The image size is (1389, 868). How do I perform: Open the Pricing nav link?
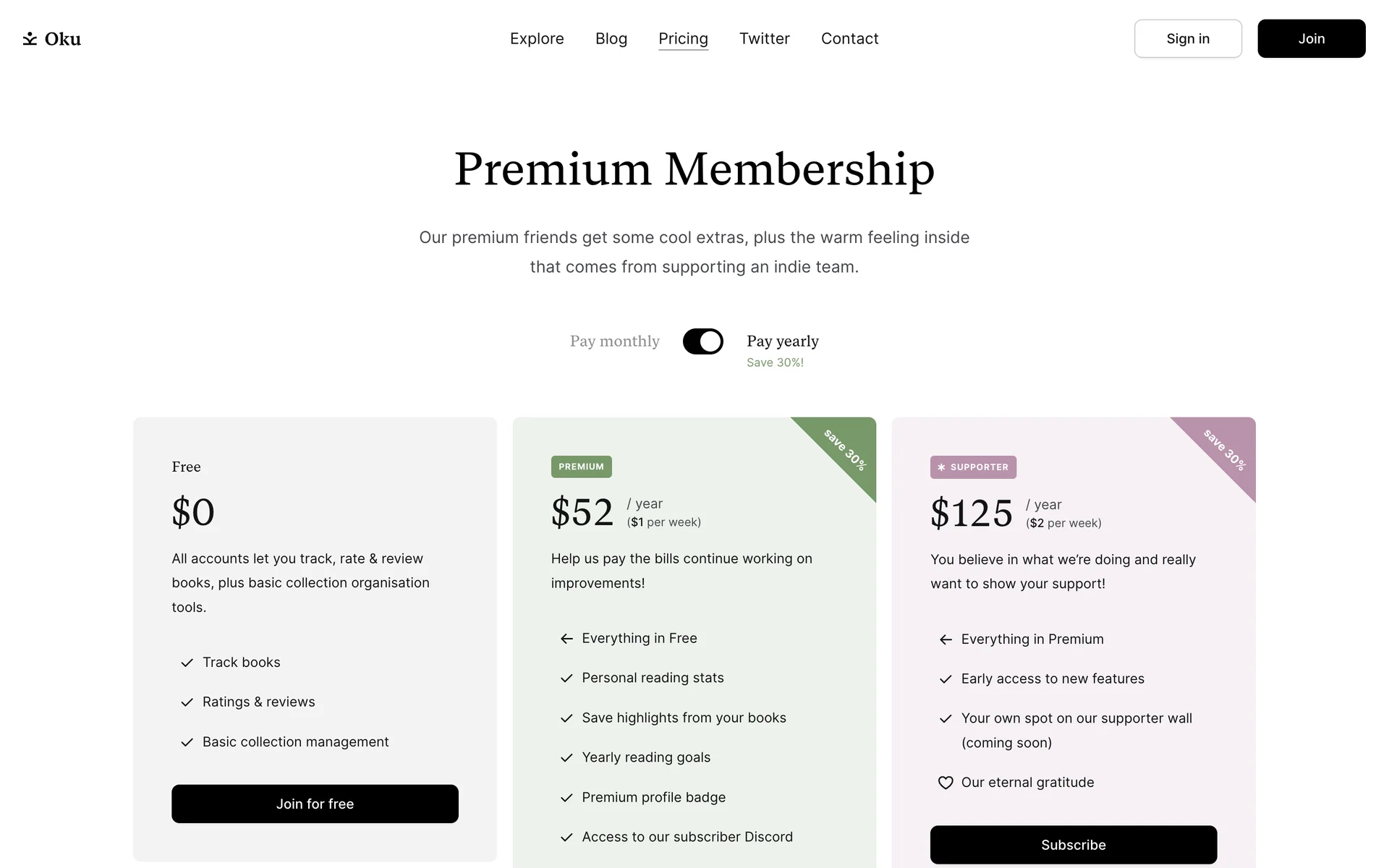click(683, 38)
